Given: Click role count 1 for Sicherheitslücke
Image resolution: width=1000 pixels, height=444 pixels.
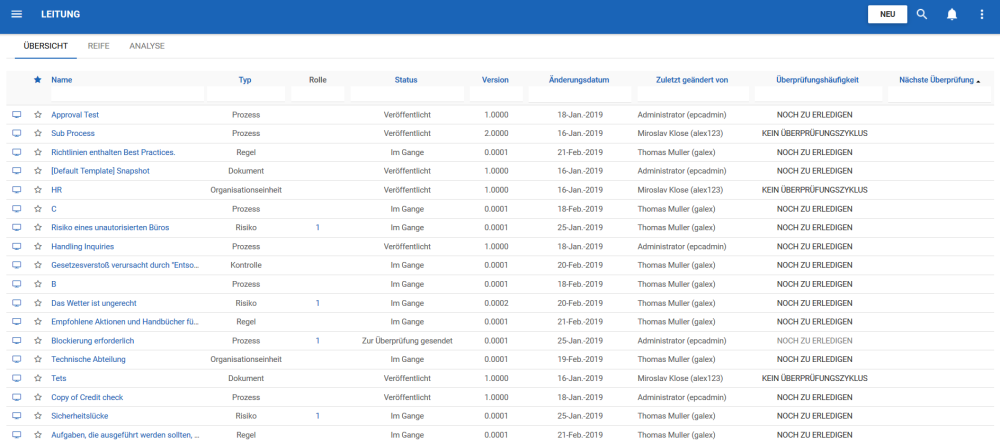Looking at the screenshot, I should pyautogui.click(x=318, y=416).
